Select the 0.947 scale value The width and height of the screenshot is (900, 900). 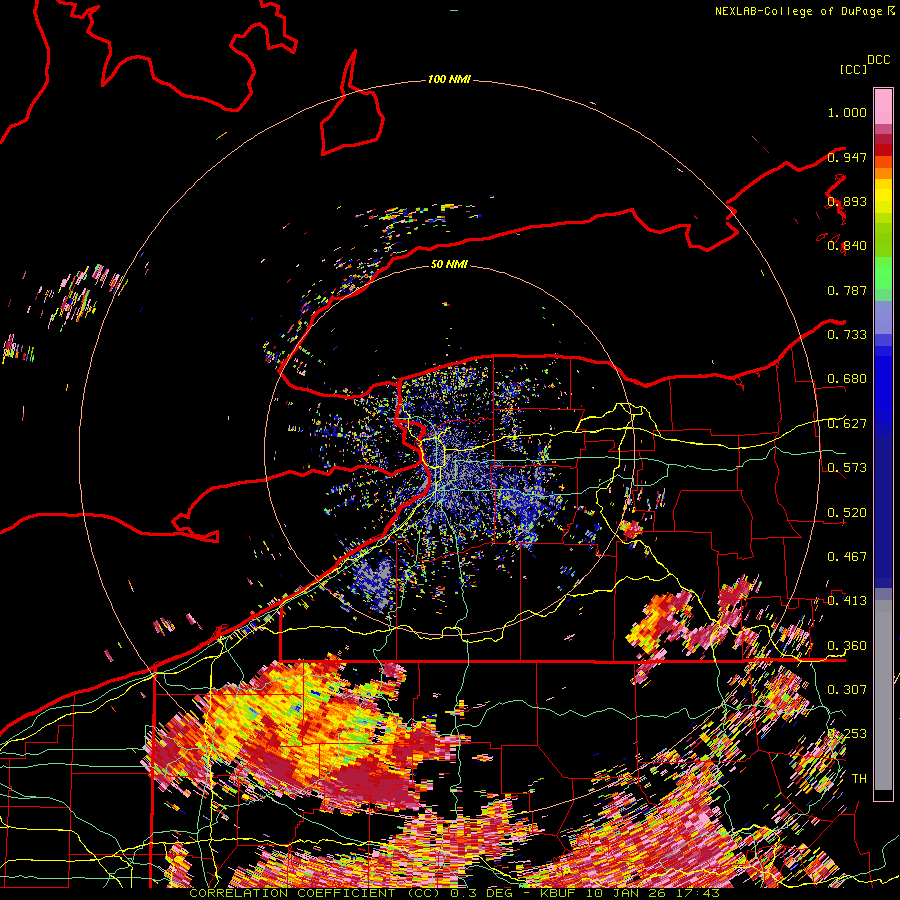tap(847, 157)
